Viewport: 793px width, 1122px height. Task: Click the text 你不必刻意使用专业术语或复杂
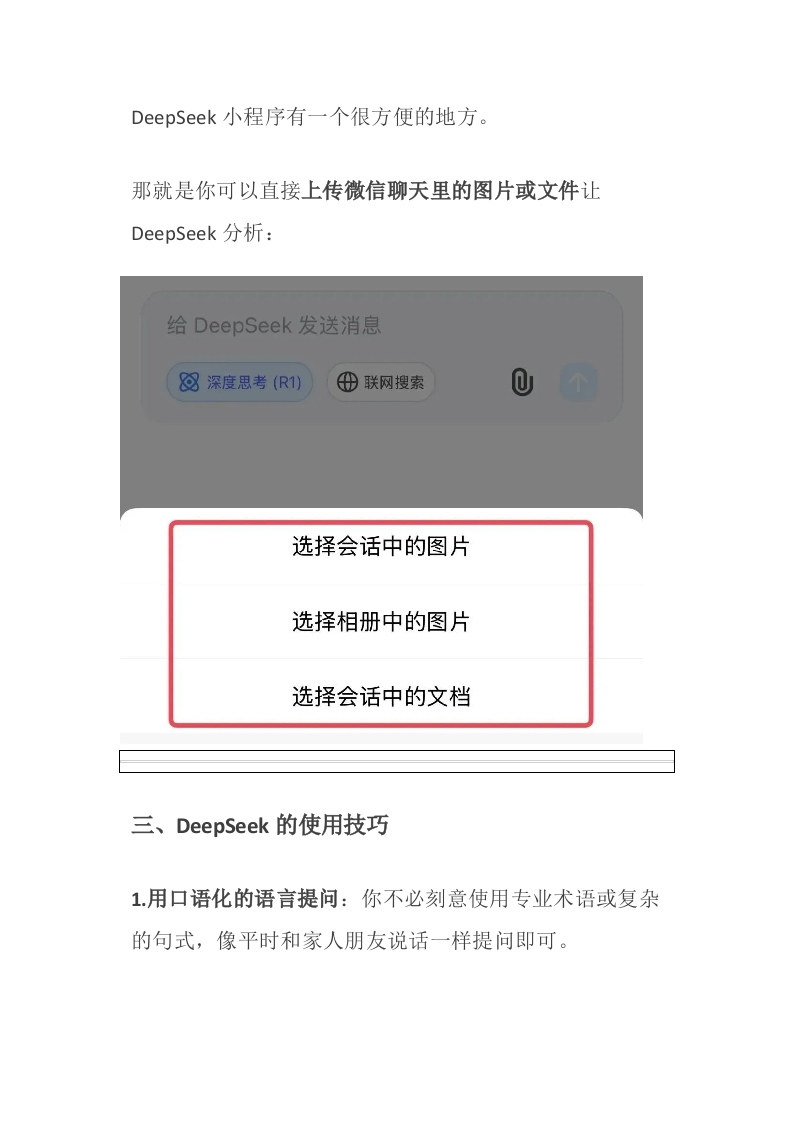[x=510, y=899]
